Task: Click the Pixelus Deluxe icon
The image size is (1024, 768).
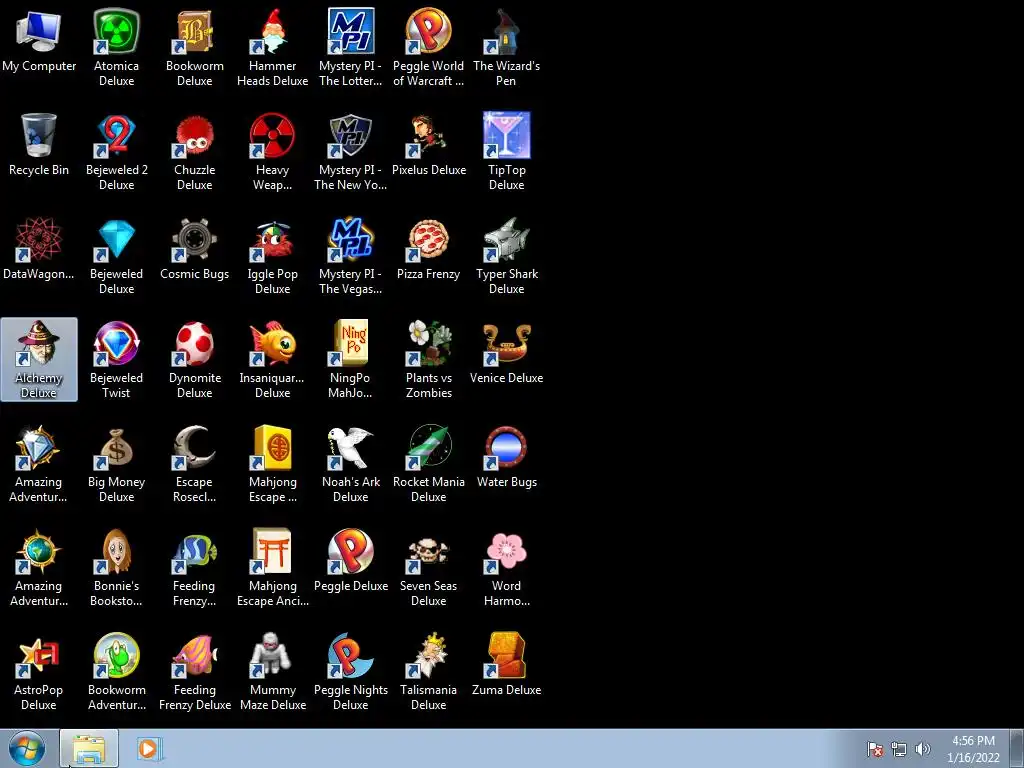Action: pos(428,135)
